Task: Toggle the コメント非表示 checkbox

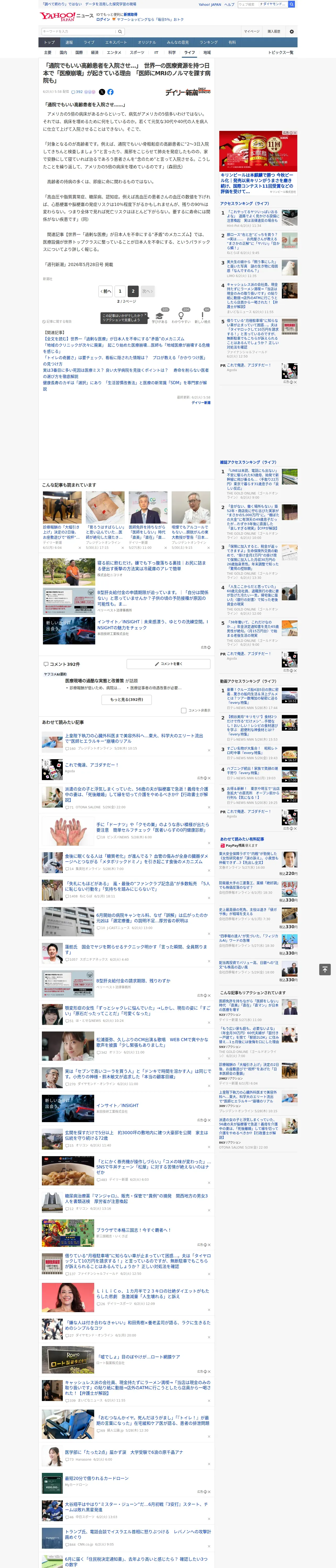Action: 183,710
